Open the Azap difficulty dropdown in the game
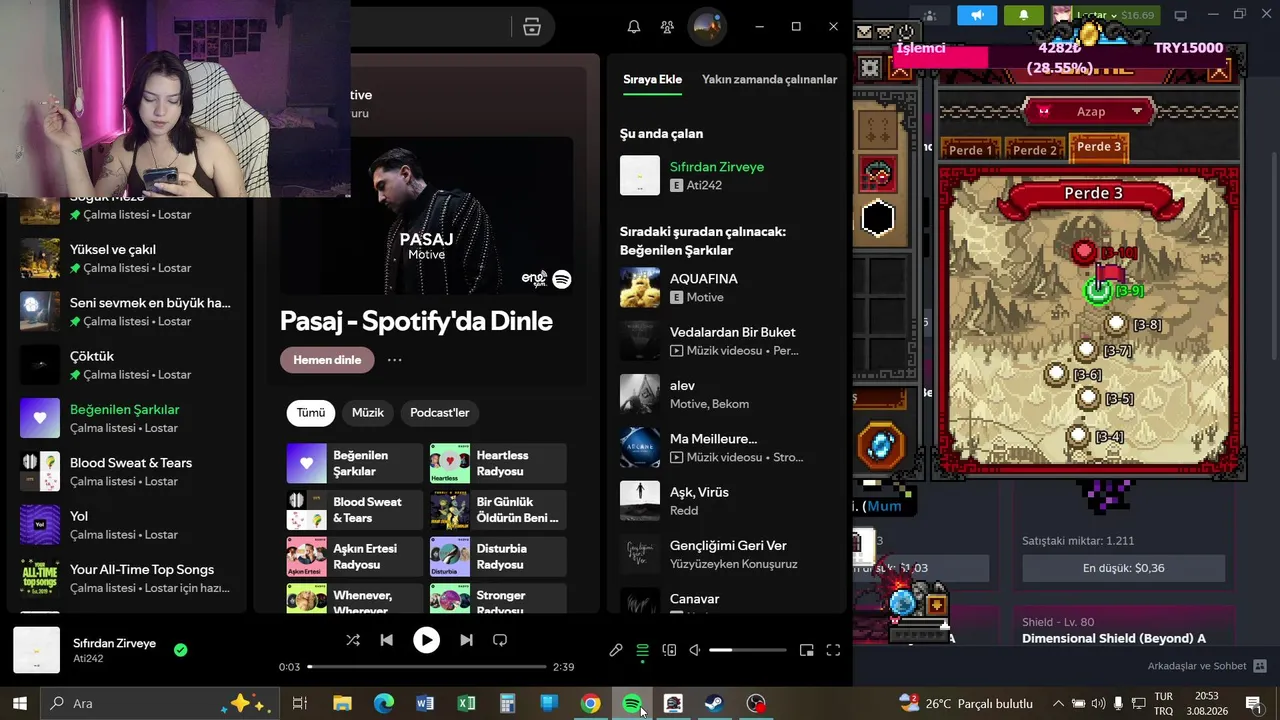Viewport: 1280px width, 720px height. point(1091,111)
